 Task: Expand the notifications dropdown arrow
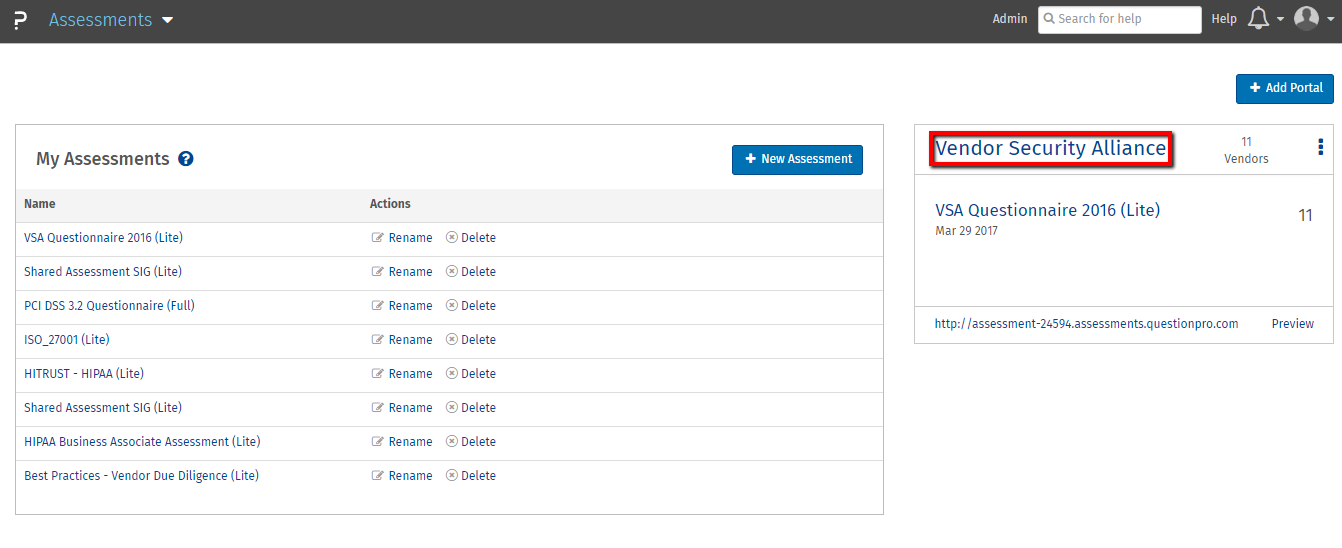(x=1280, y=20)
